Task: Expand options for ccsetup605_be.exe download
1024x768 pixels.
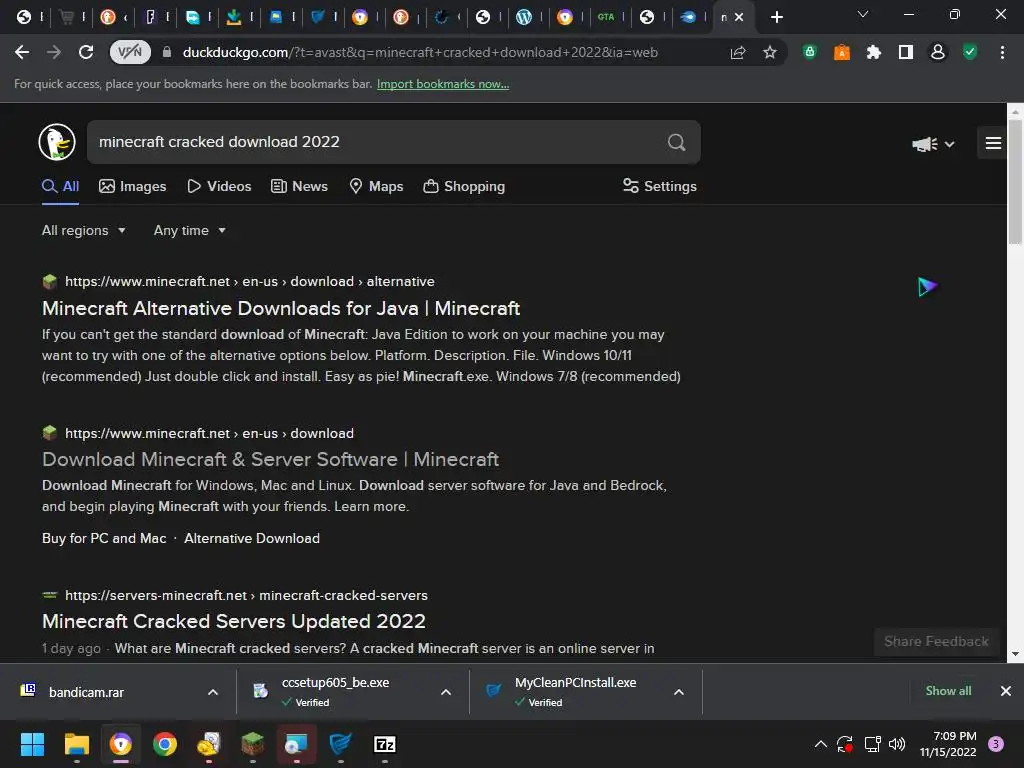Action: (x=446, y=692)
